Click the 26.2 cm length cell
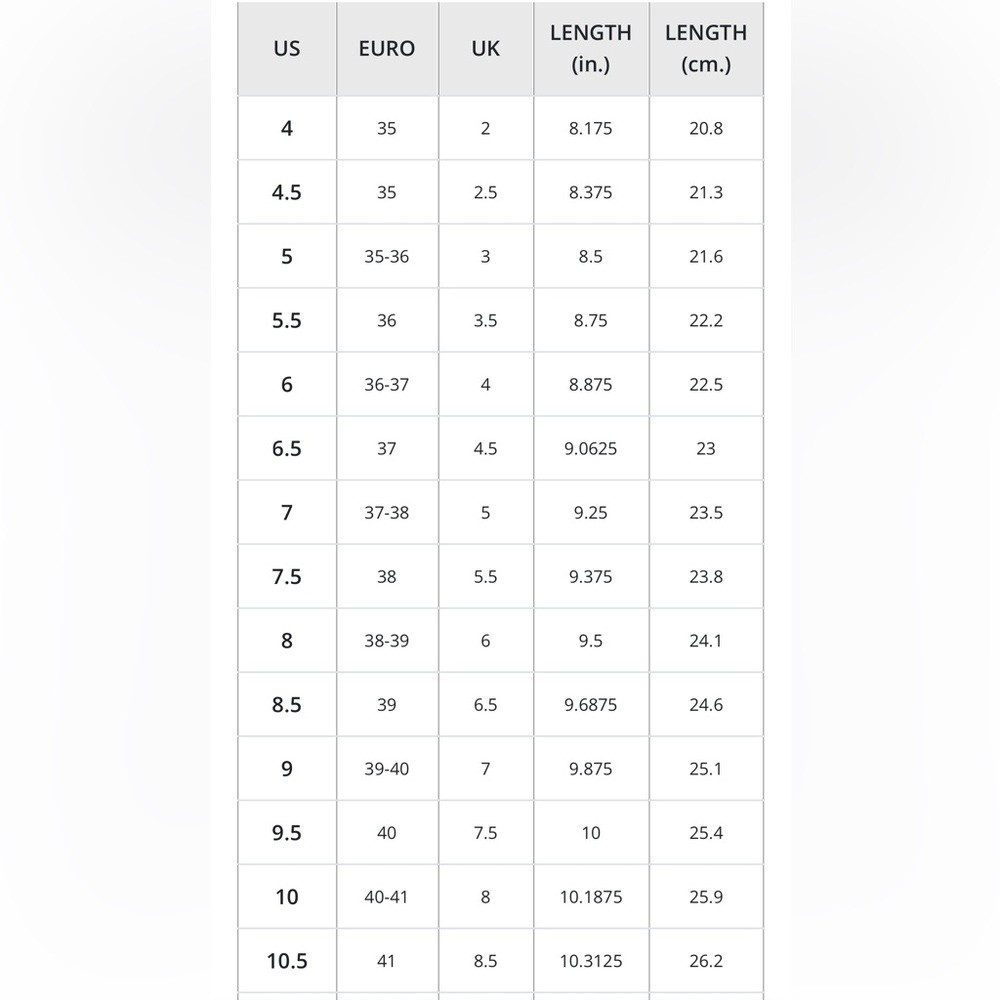The image size is (1000, 1000). tap(706, 961)
